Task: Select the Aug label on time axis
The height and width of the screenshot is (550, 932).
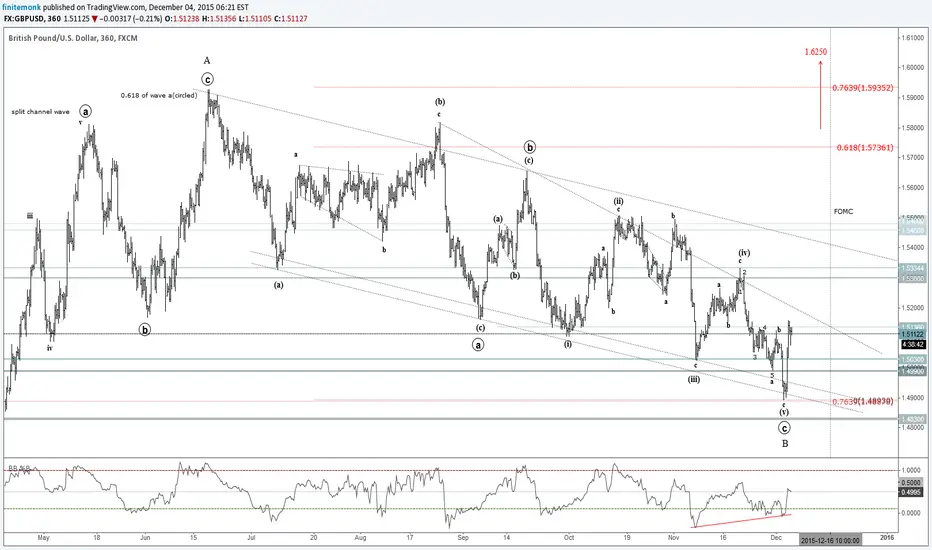Action: [x=360, y=538]
